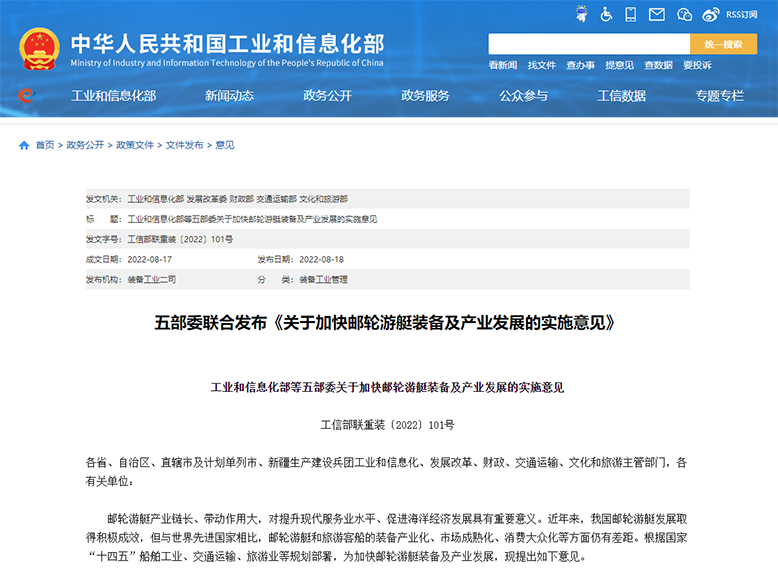Open the 政务服务 nav menu

(425, 95)
